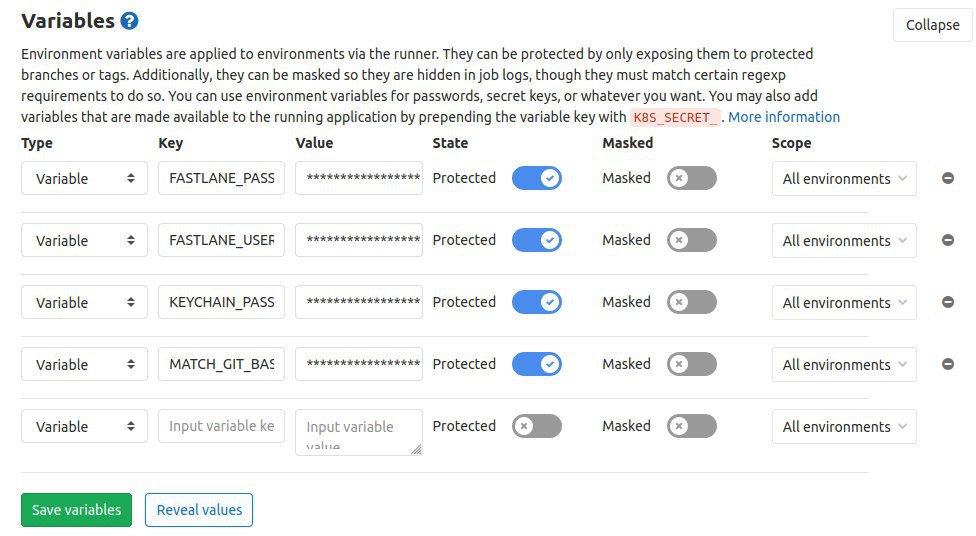Screen dimensions: 976x536
Task: Remove the KEYCHAIN_PASS variable row
Action: [x=947, y=302]
